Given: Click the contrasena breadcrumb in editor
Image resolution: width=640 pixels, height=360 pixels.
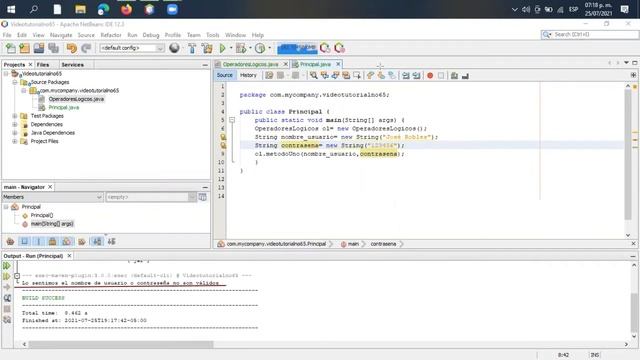Looking at the screenshot, I should 383,244.
